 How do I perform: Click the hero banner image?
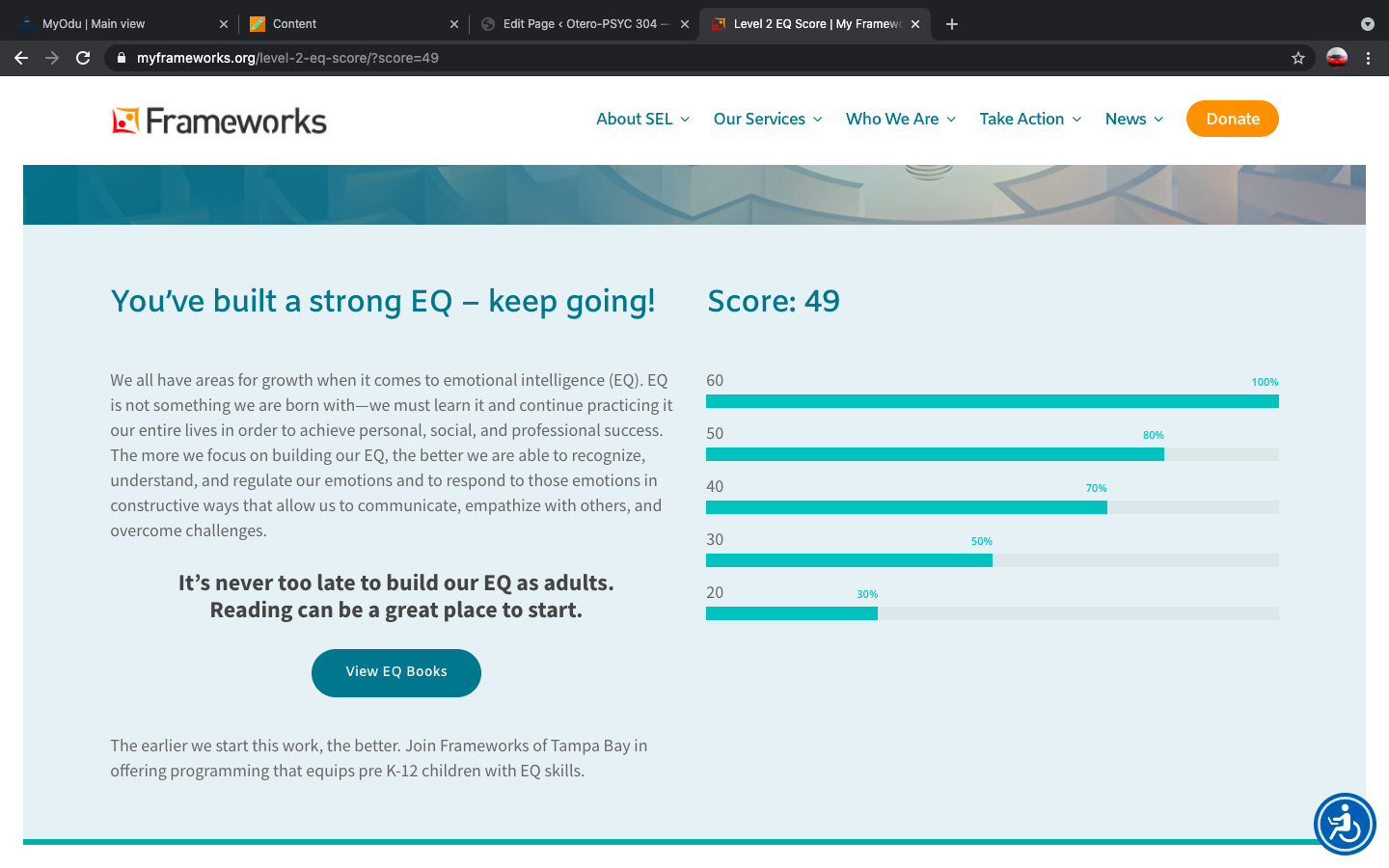coord(694,195)
